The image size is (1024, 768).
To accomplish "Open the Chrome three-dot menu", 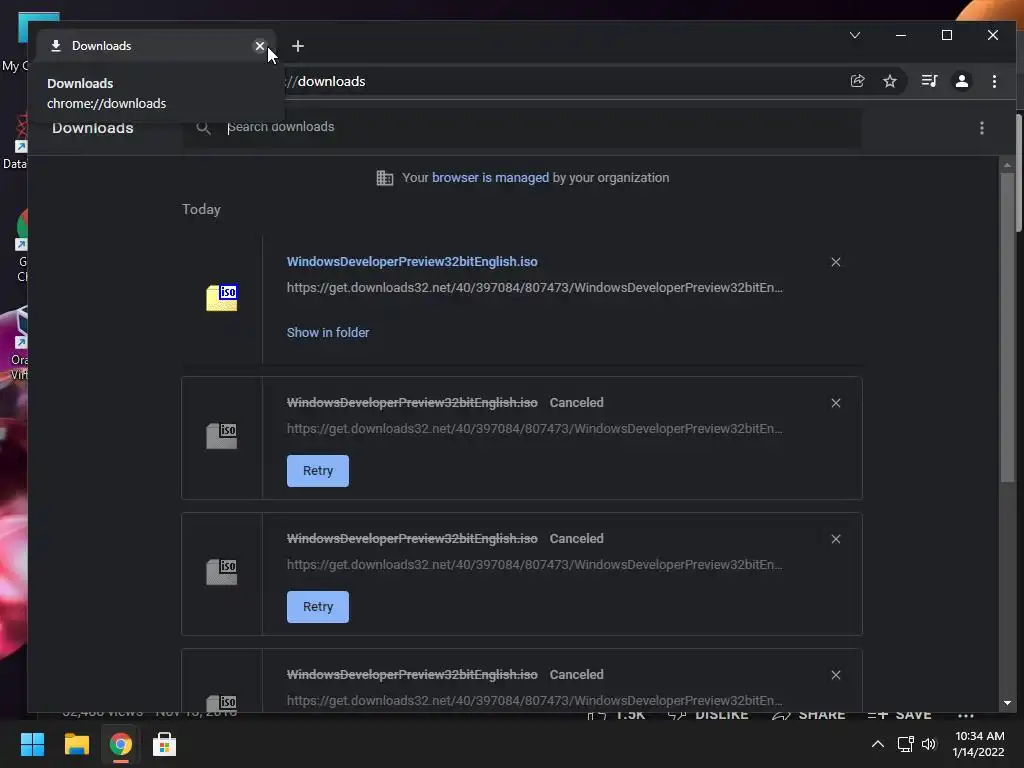I will click(x=994, y=81).
